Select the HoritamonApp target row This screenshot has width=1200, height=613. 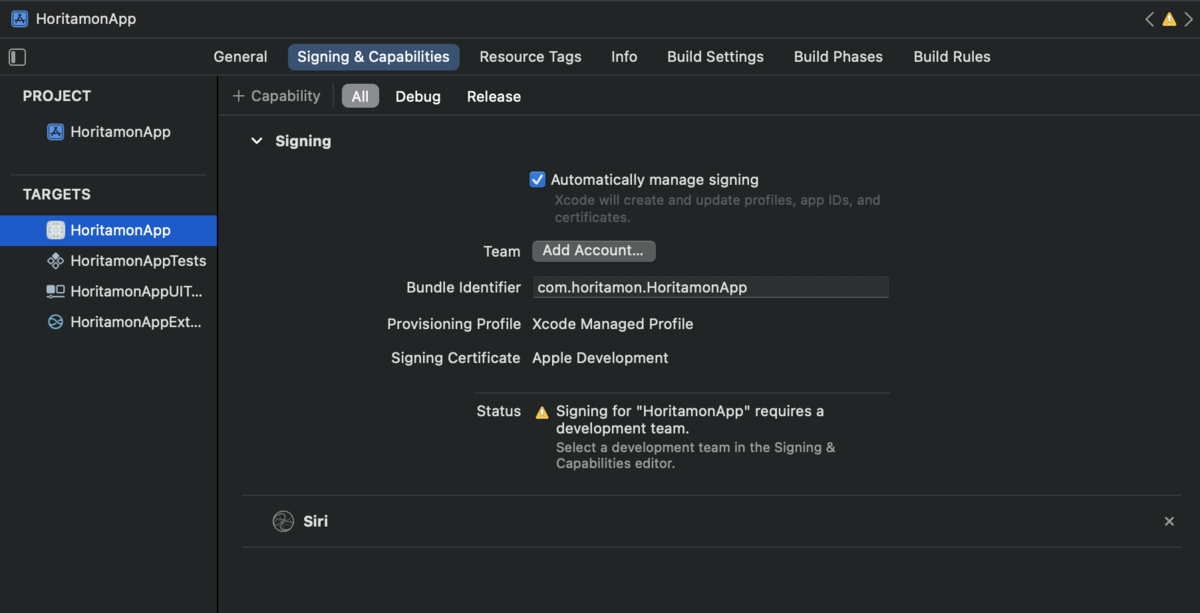pyautogui.click(x=108, y=230)
